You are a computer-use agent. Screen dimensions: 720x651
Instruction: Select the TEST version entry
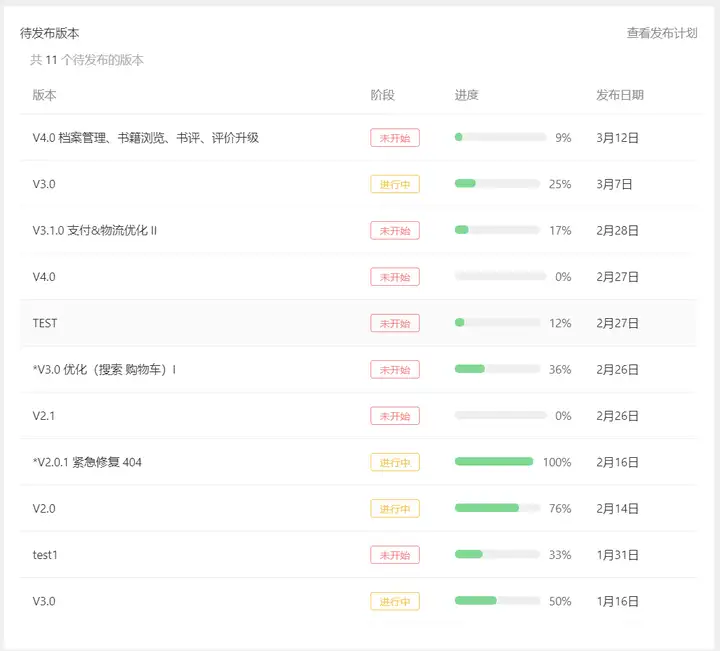pyautogui.click(x=45, y=323)
